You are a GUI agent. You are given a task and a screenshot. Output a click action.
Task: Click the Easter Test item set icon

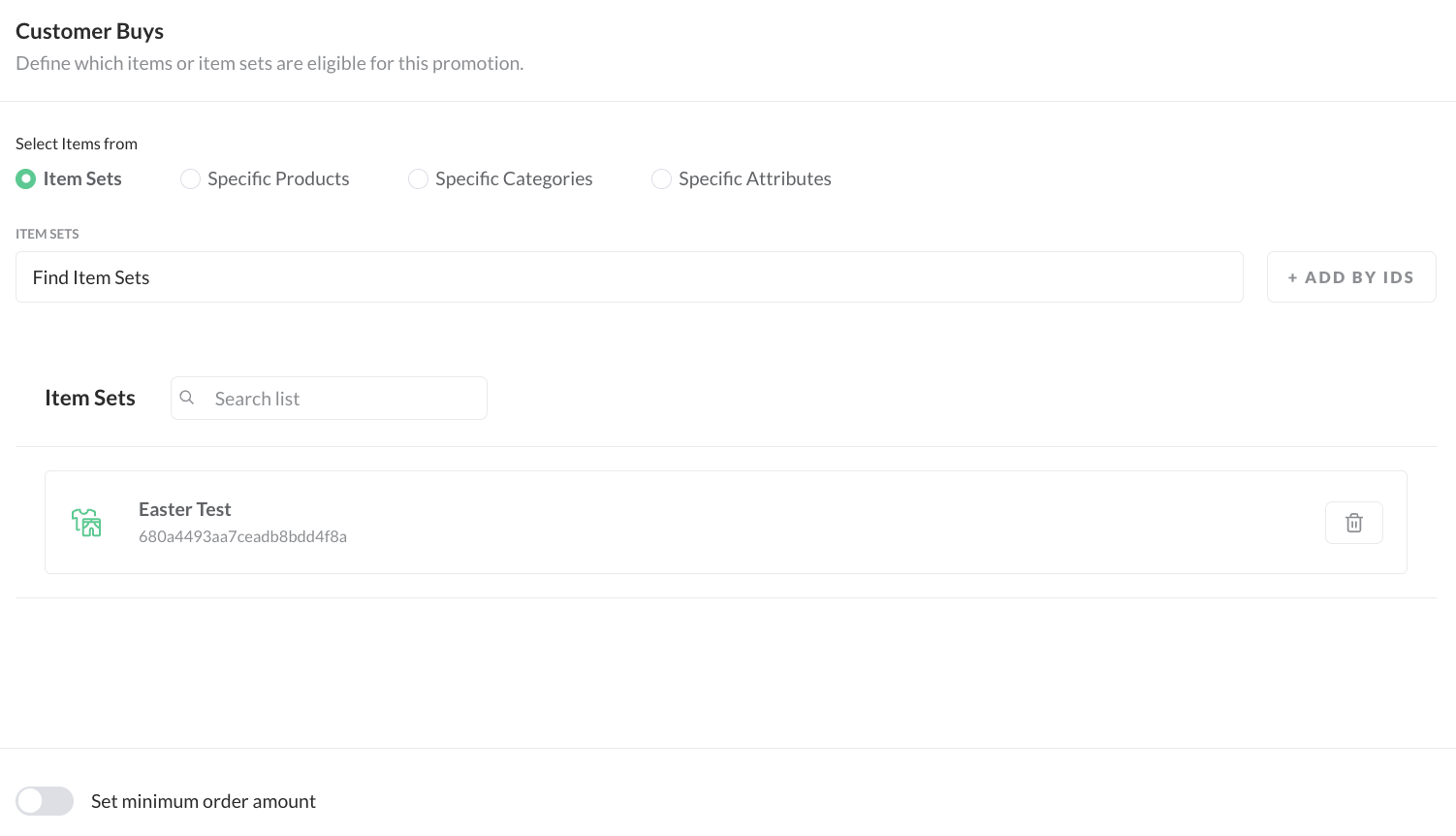pyautogui.click(x=86, y=523)
